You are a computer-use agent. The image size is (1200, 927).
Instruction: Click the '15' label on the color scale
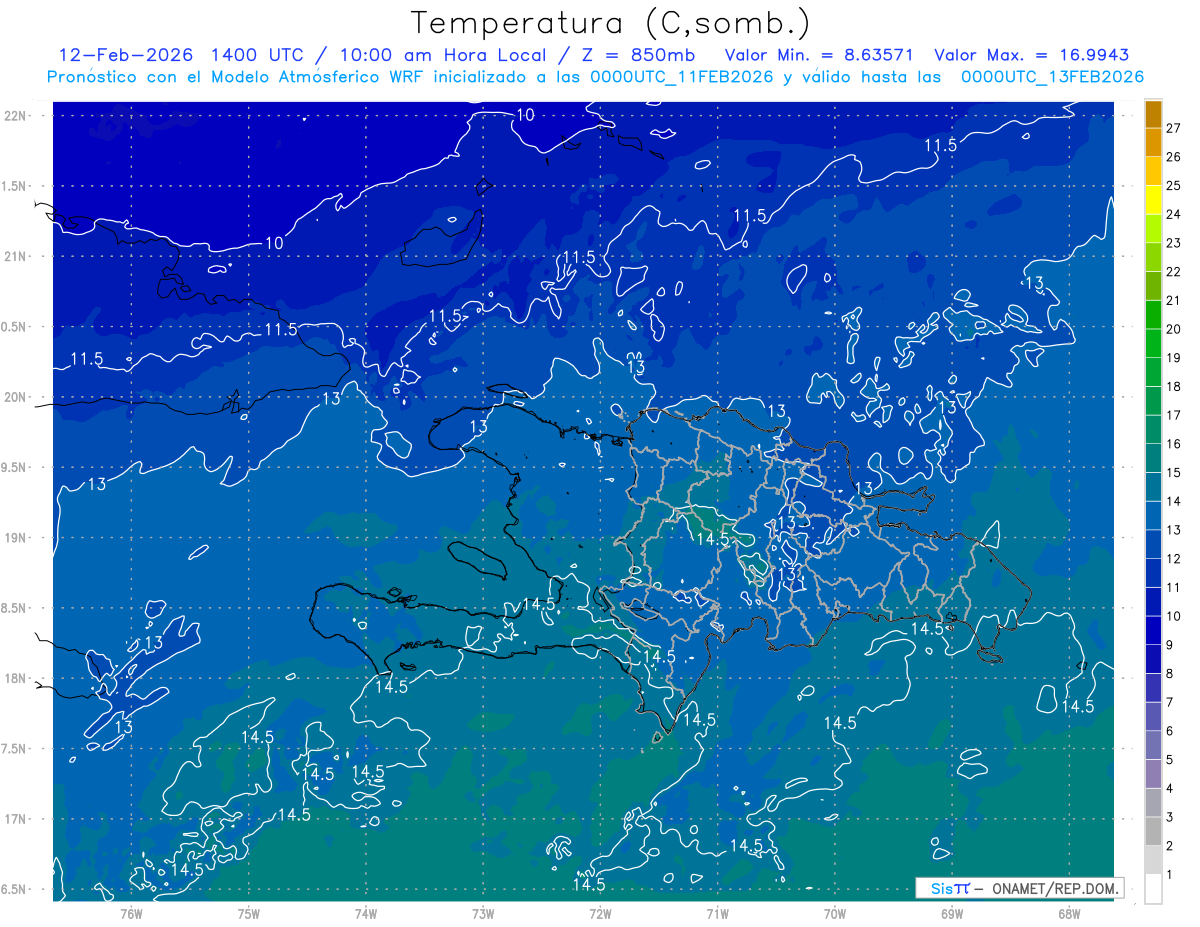1174,472
